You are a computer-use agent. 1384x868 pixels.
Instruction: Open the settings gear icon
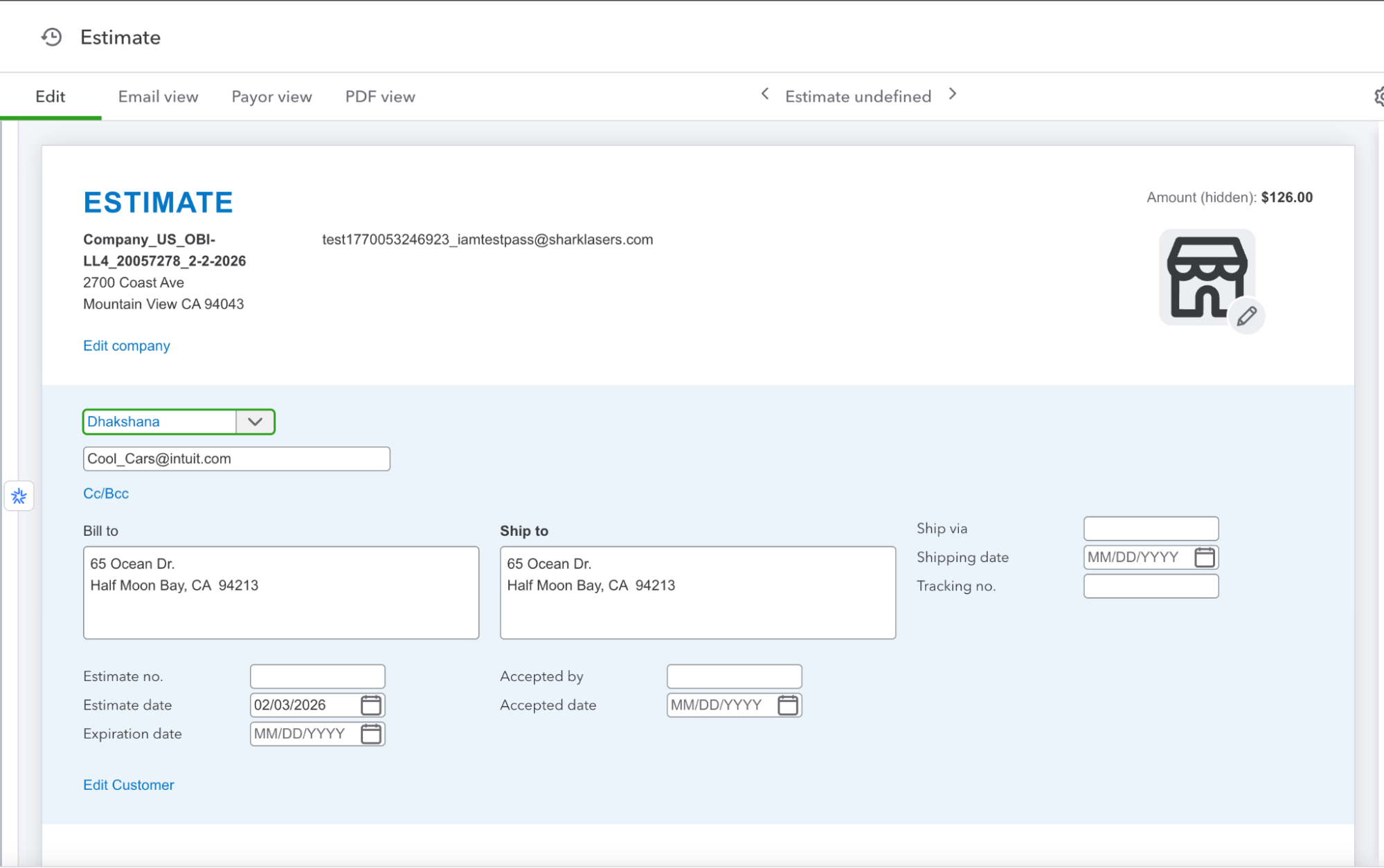coord(1378,96)
